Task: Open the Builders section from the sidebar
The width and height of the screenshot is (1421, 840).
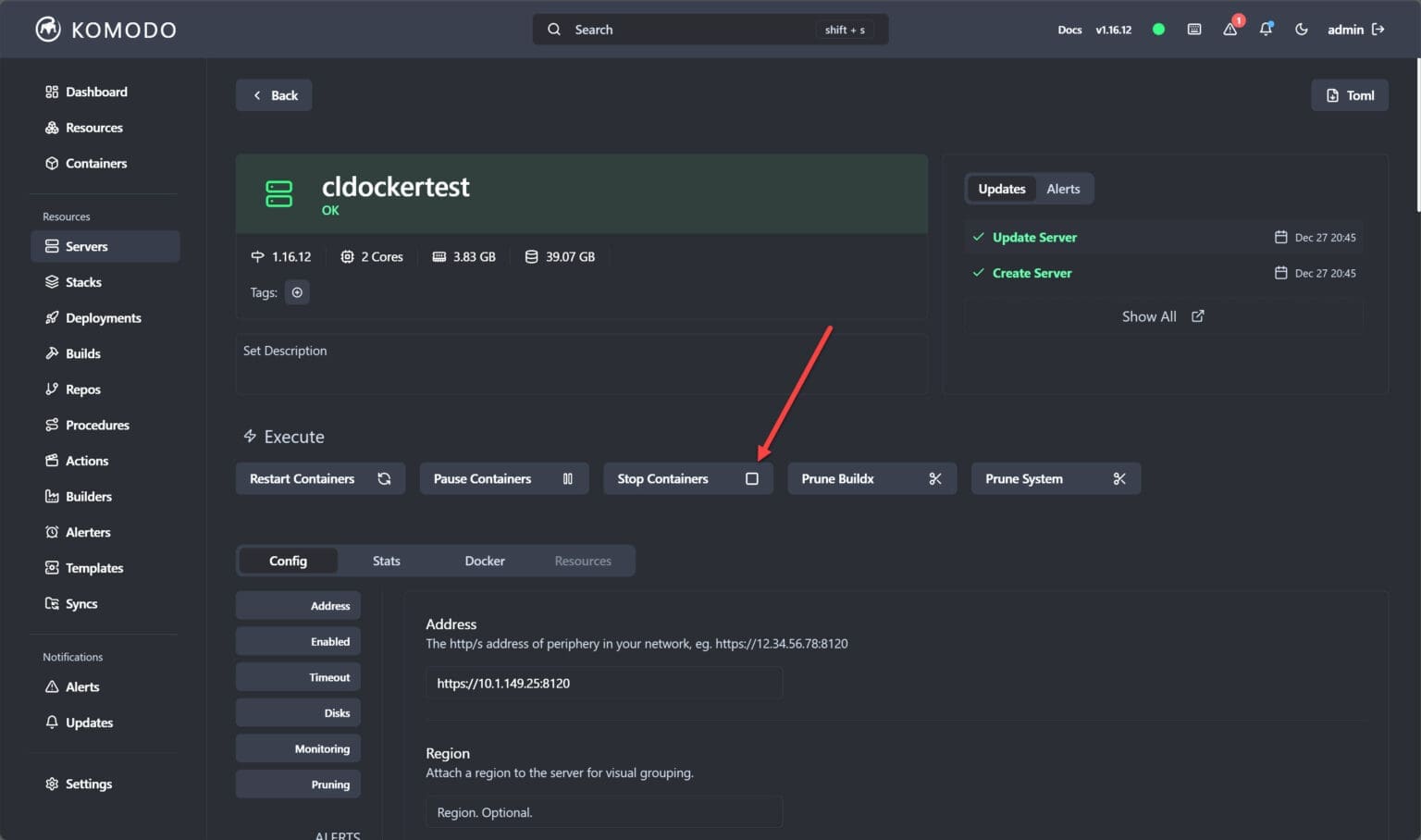Action: [88, 496]
